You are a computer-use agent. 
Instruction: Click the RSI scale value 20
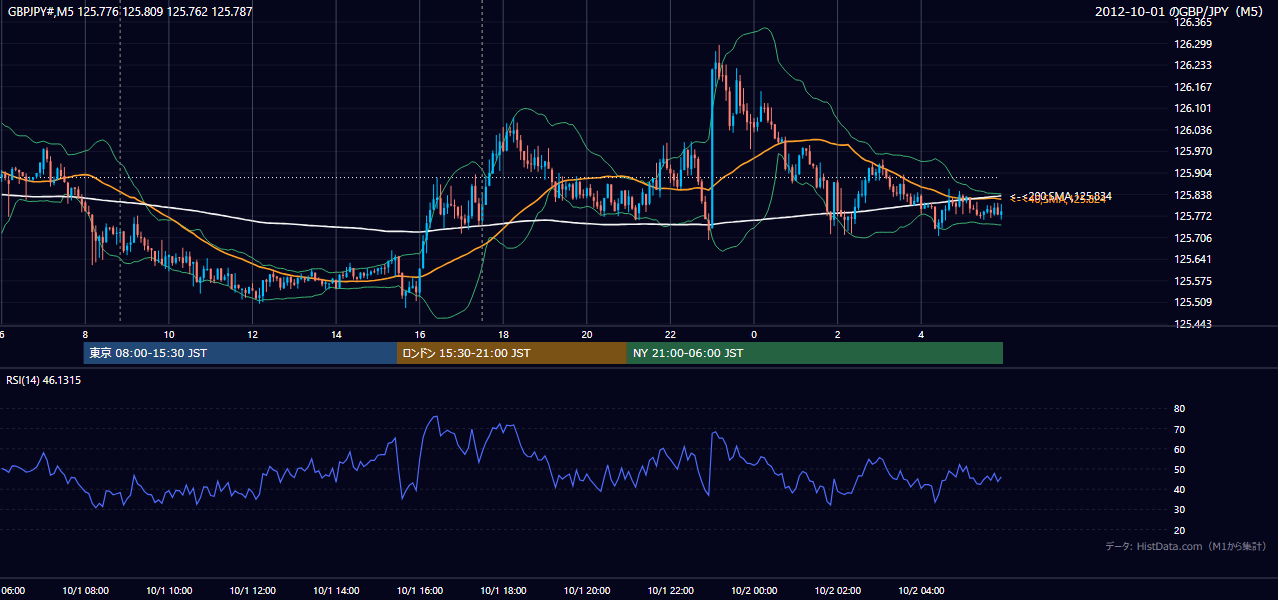(1179, 531)
